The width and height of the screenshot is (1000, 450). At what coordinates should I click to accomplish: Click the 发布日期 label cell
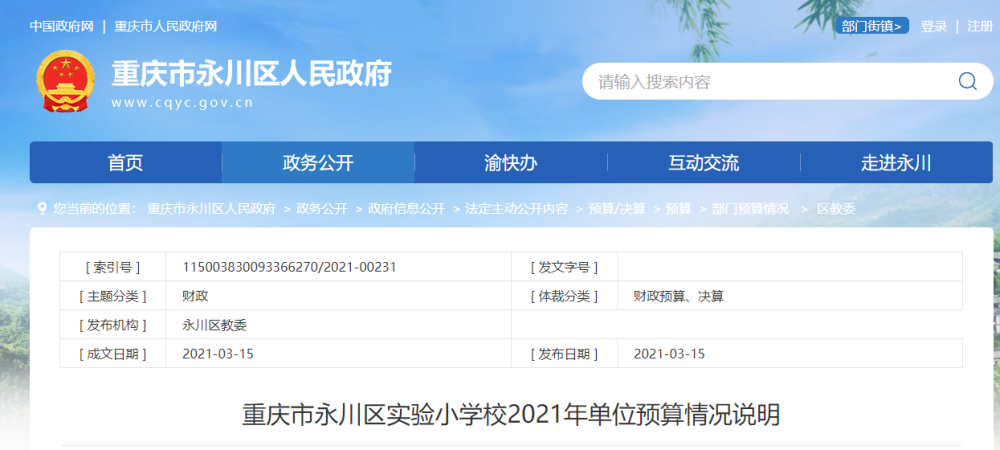564,354
